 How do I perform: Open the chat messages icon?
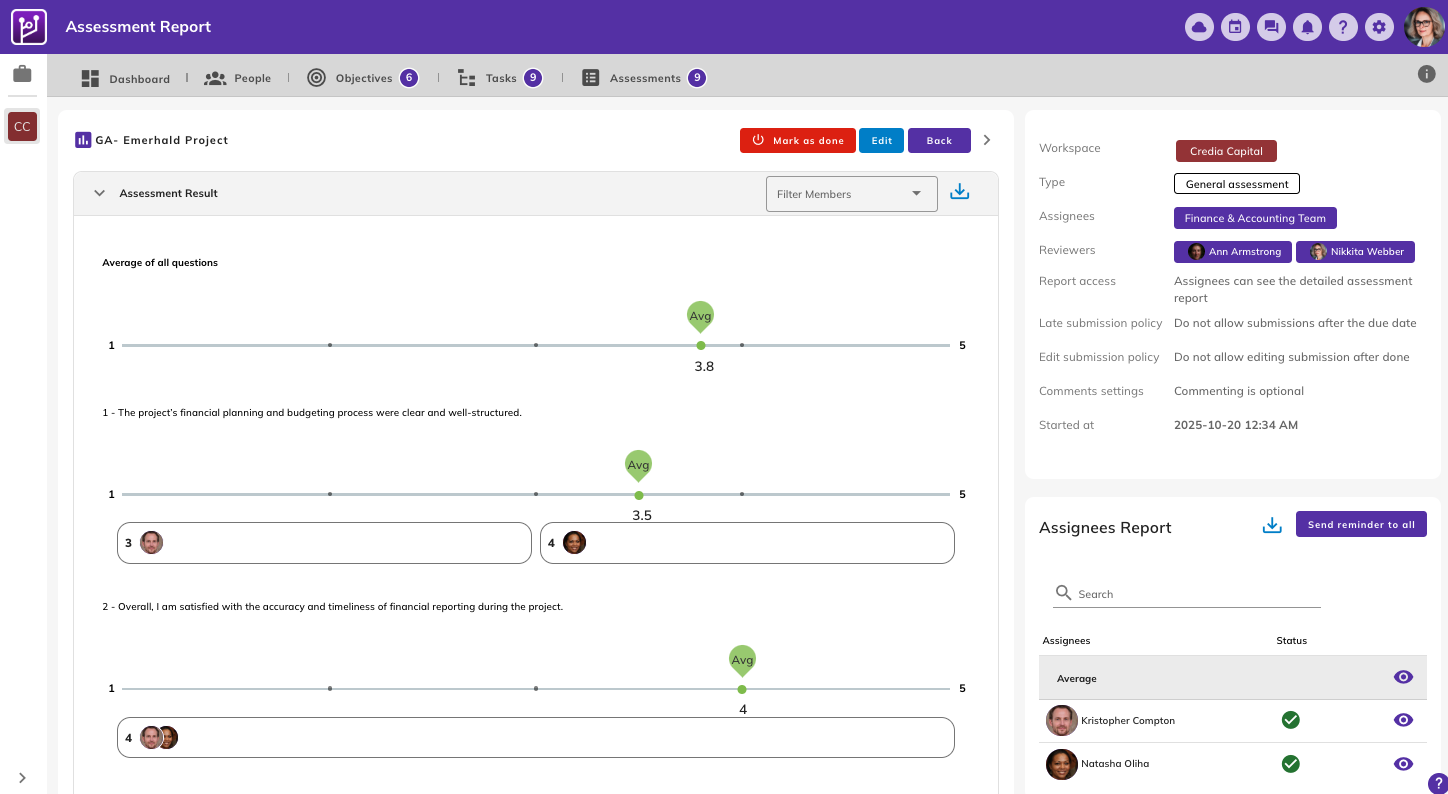click(x=1271, y=27)
